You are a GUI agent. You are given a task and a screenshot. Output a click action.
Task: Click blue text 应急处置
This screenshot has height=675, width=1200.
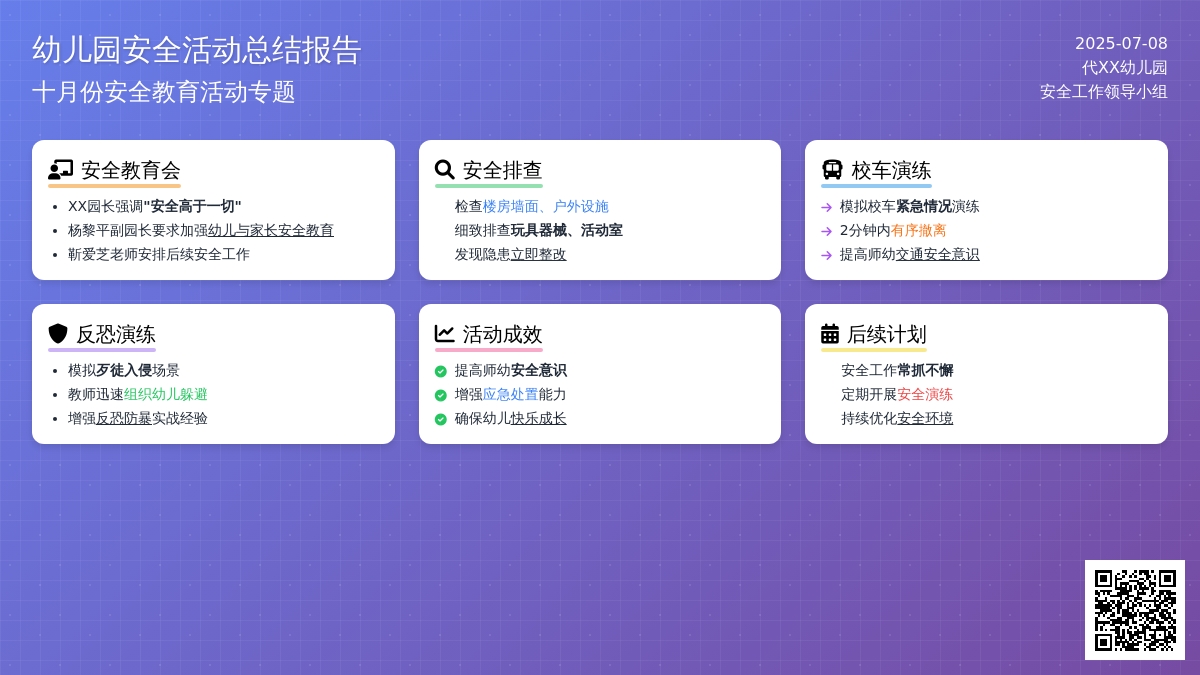(511, 394)
